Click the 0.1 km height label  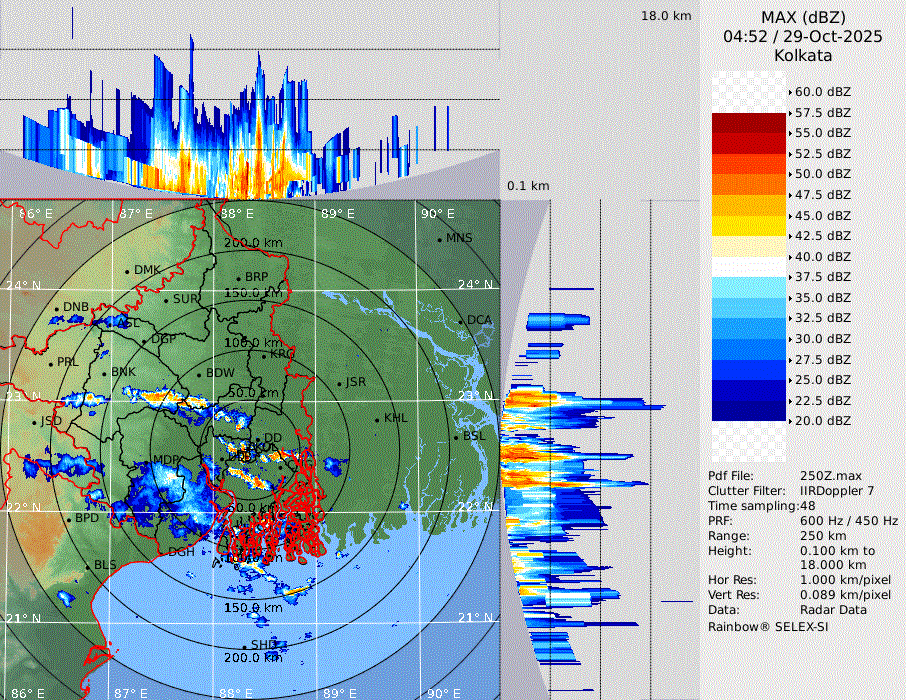[x=528, y=186]
